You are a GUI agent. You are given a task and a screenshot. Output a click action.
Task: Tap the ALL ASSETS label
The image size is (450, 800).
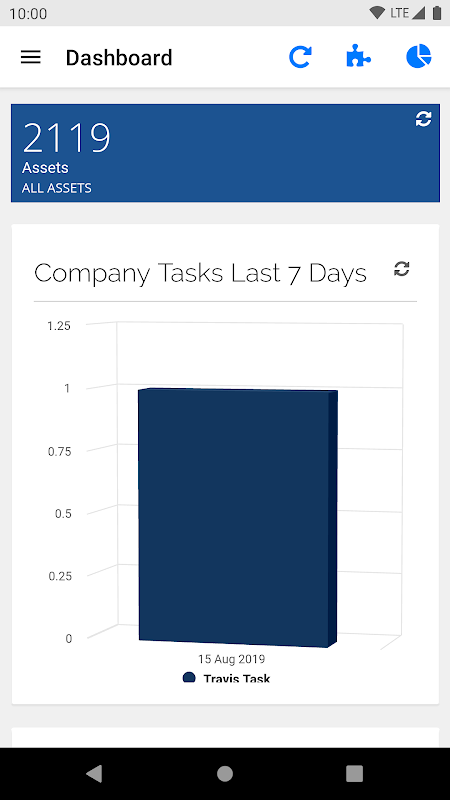pos(57,188)
